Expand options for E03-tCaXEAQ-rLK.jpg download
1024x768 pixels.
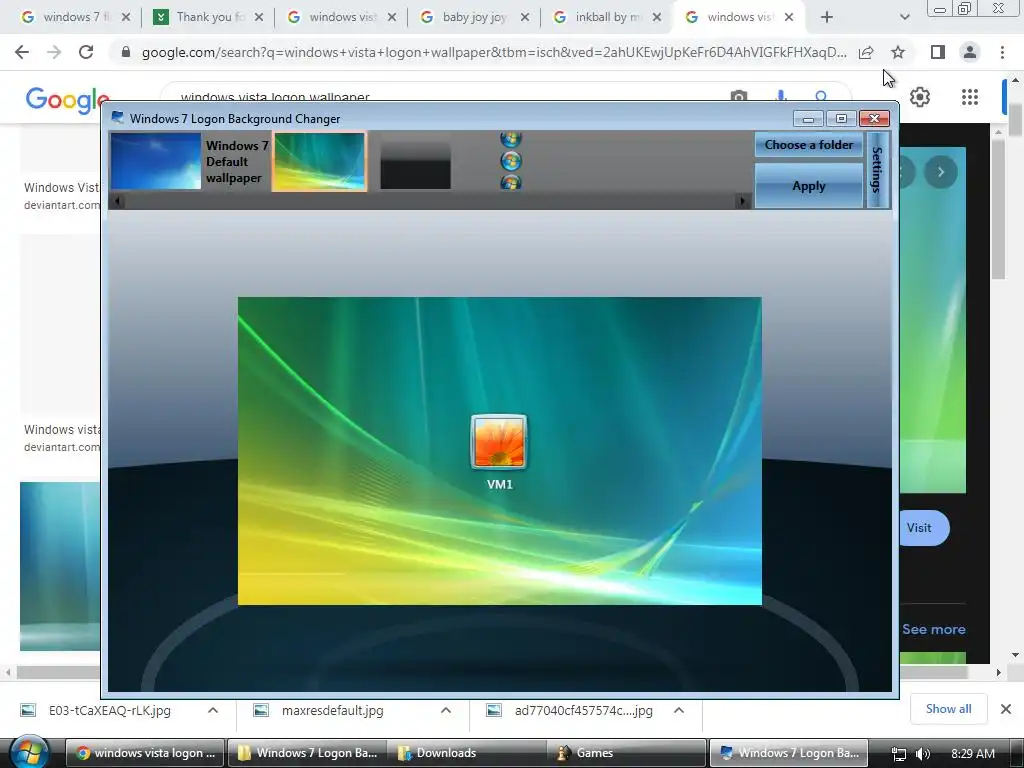coord(213,711)
